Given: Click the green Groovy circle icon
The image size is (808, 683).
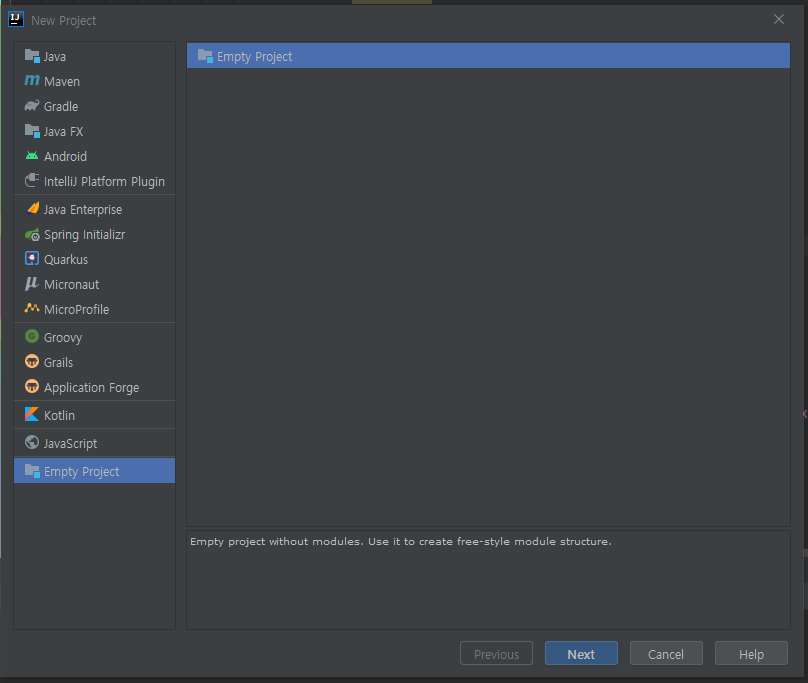Looking at the screenshot, I should (x=32, y=337).
